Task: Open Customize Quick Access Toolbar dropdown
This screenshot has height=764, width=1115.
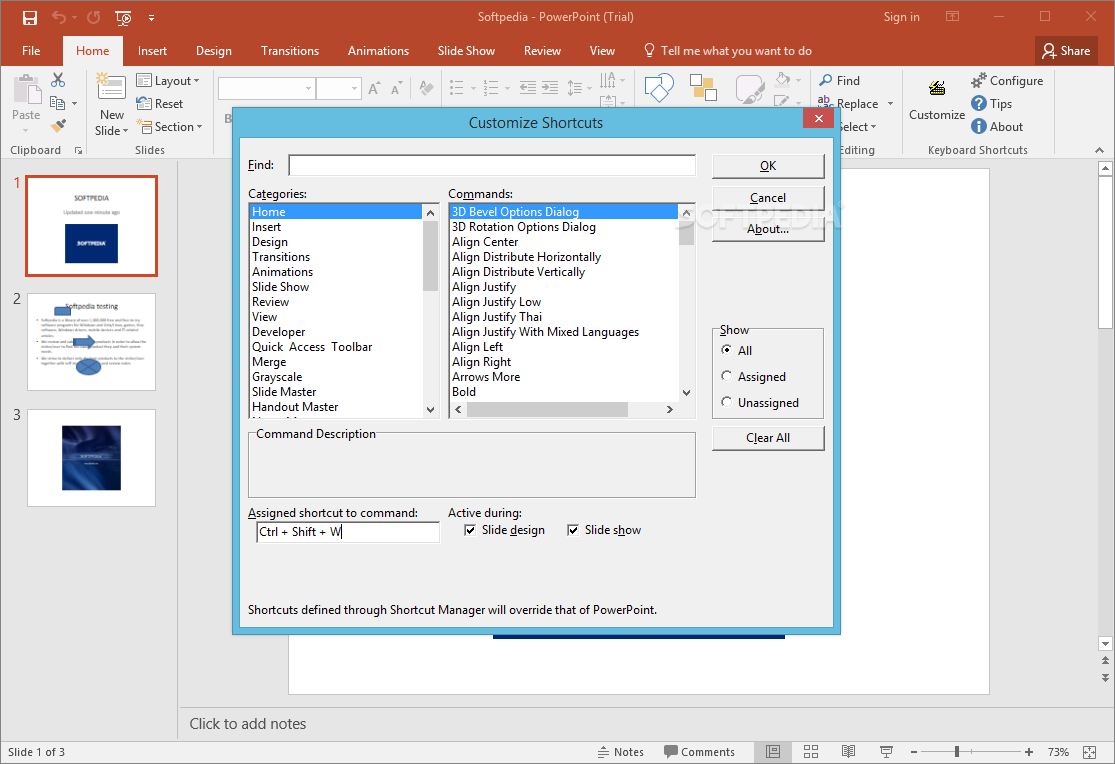Action: tap(151, 17)
